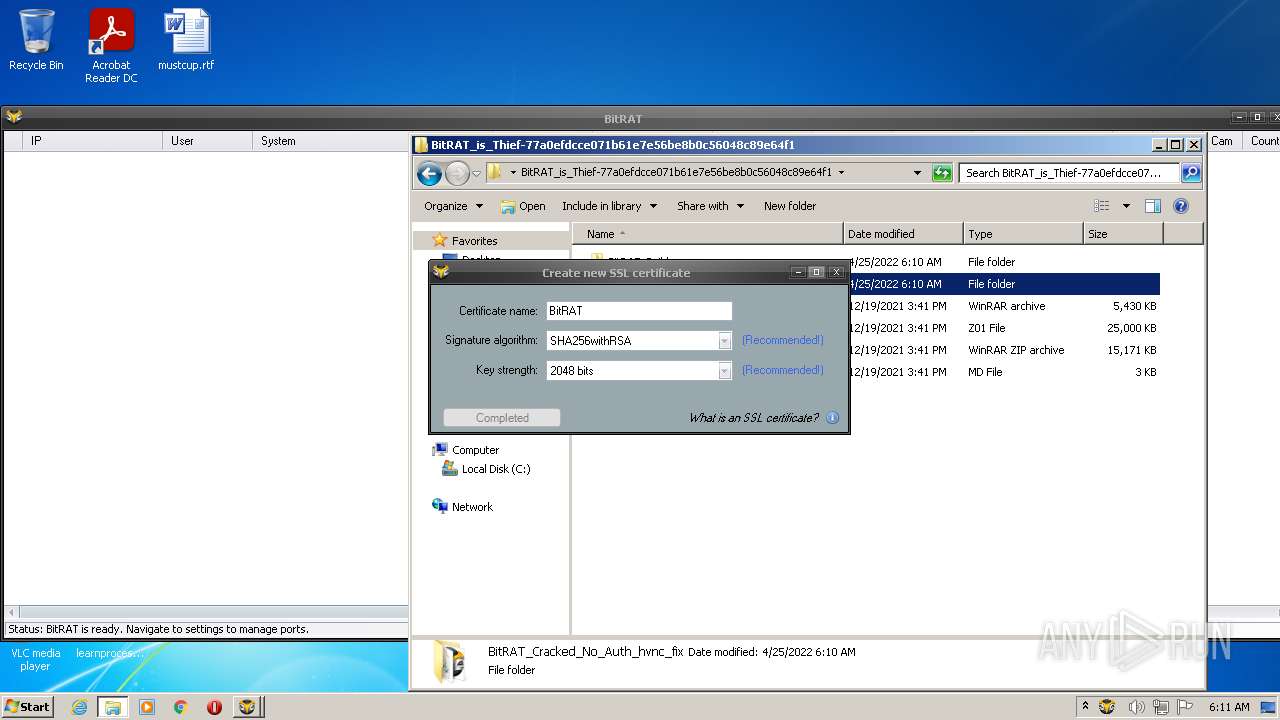Image resolution: width=1280 pixels, height=720 pixels.
Task: Click the network tray icon
Action: coord(1161,707)
